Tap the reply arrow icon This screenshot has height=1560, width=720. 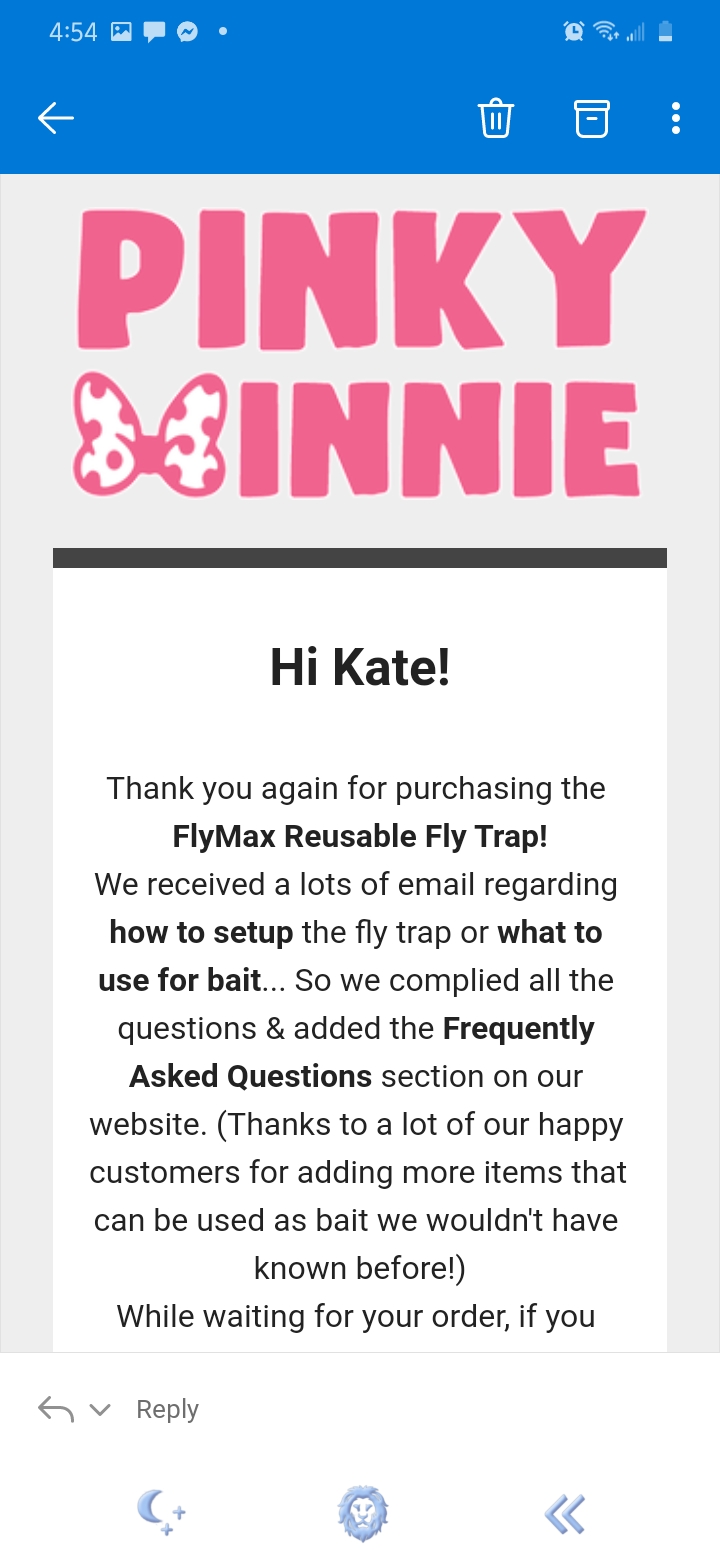coord(56,1409)
